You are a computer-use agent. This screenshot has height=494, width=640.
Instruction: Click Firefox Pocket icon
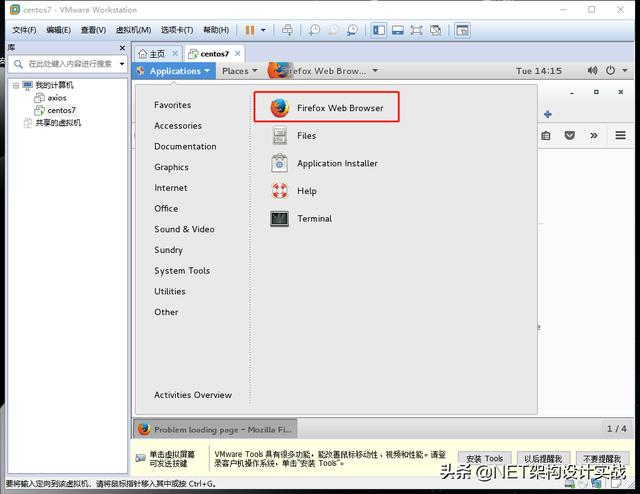click(569, 135)
